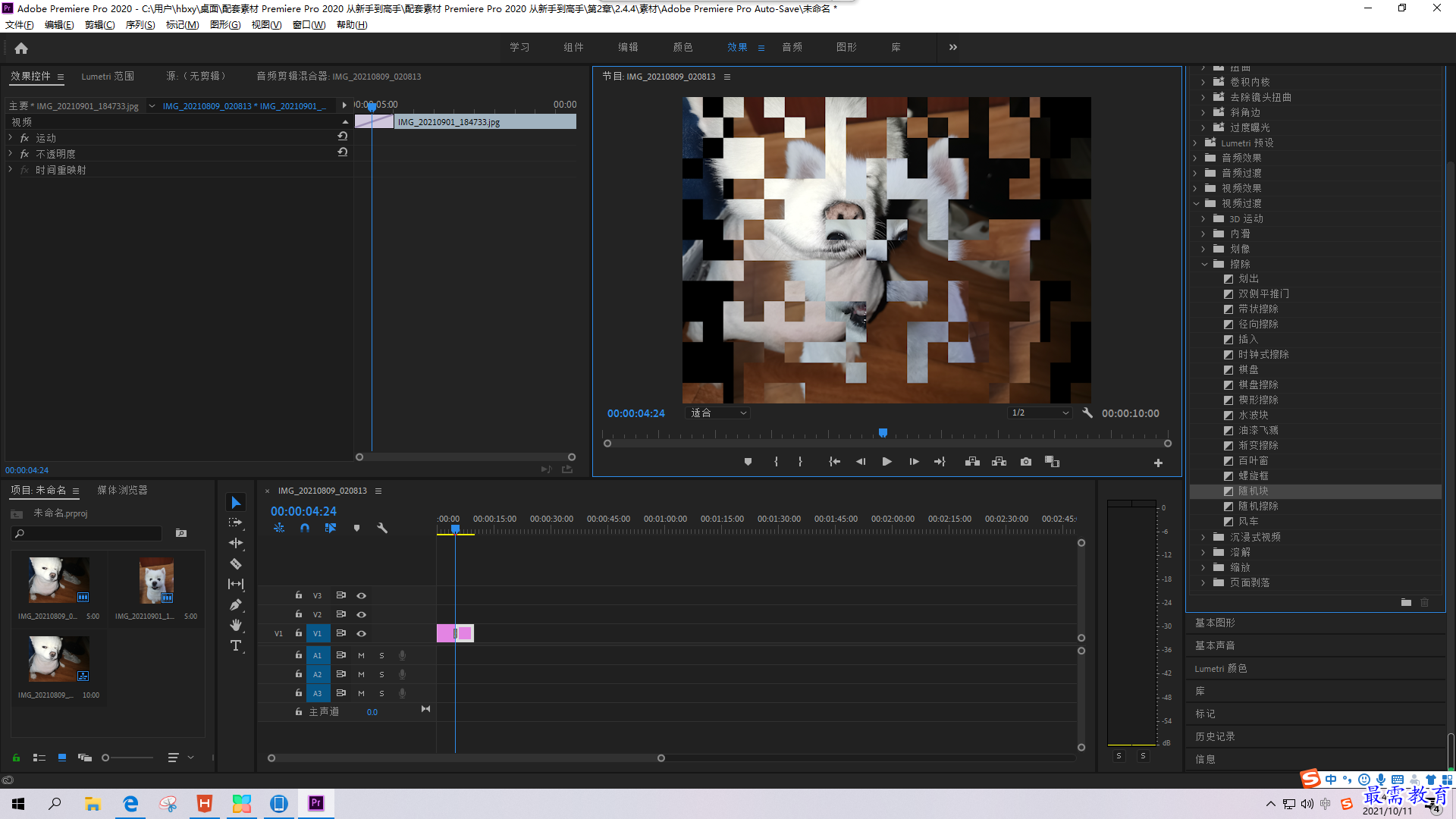
Task: Switch to the 颜色 workspace tab
Action: pyautogui.click(x=682, y=47)
